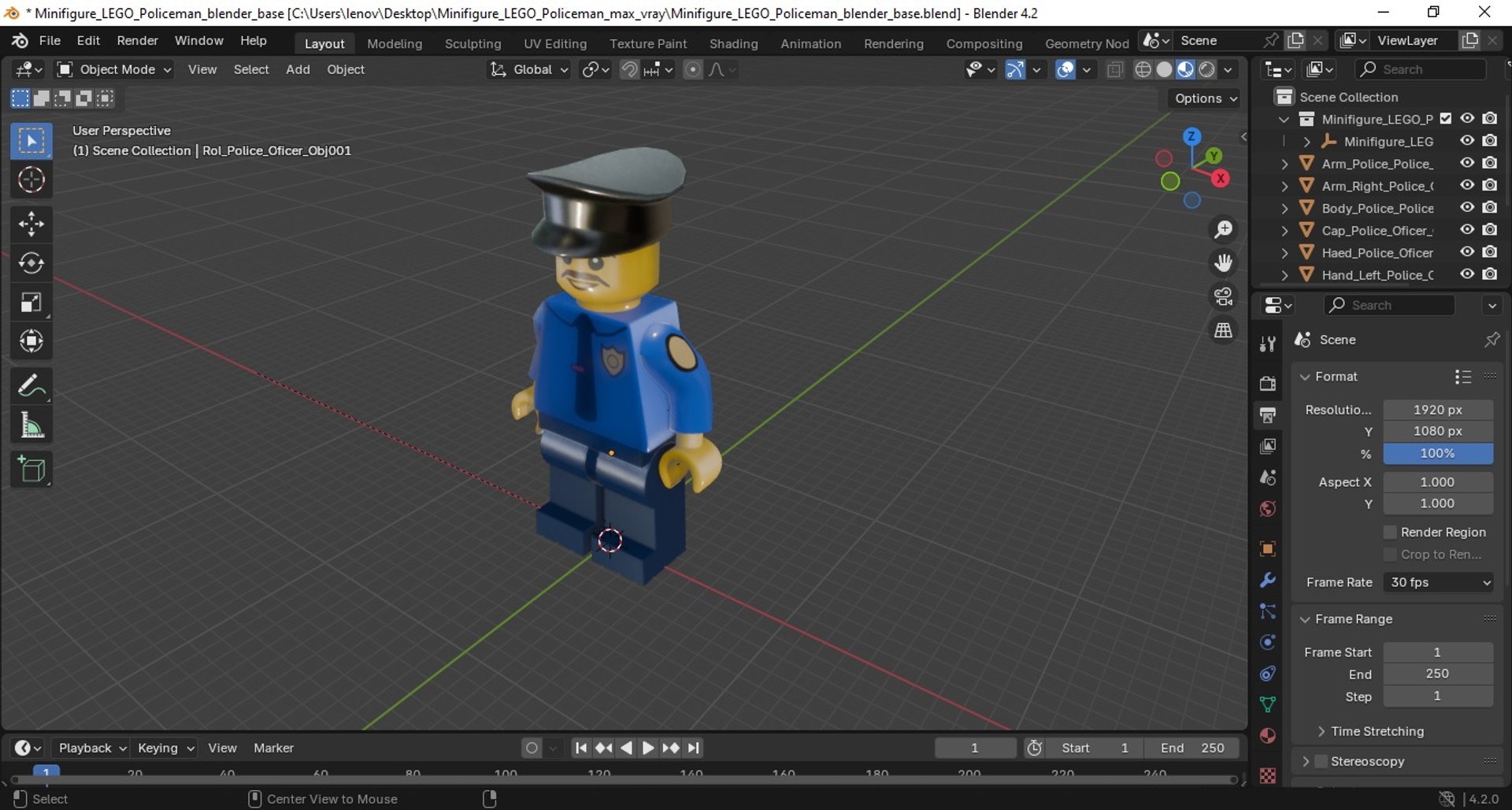Click the pan view hand icon
The image size is (1512, 810).
pyautogui.click(x=1223, y=262)
